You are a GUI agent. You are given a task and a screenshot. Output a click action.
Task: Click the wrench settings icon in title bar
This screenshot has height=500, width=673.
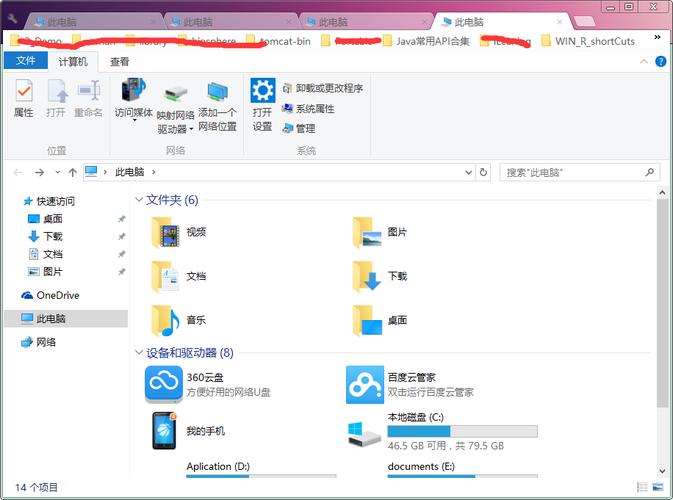(x=12, y=18)
